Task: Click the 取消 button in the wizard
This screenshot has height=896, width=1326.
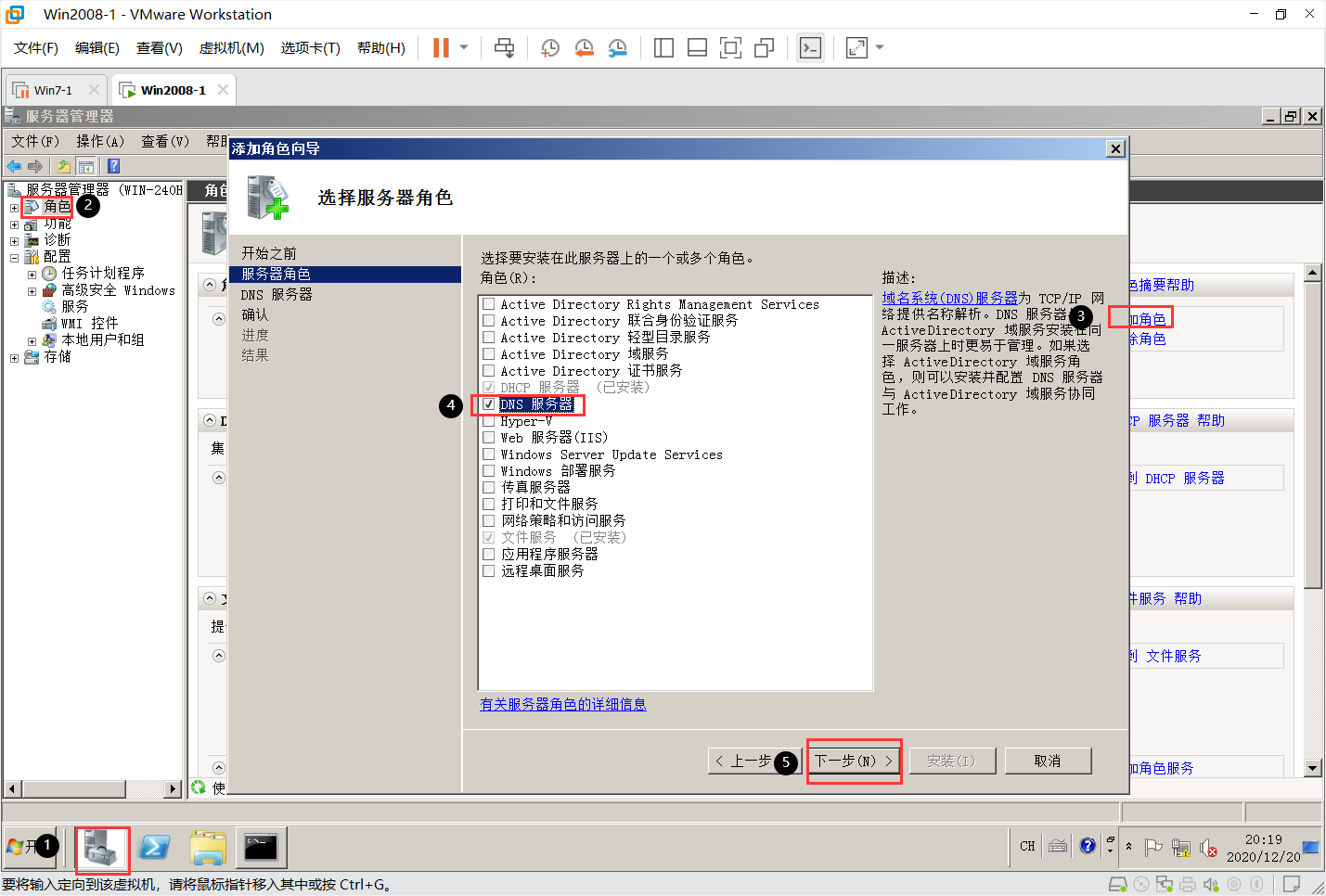Action: 1048,761
